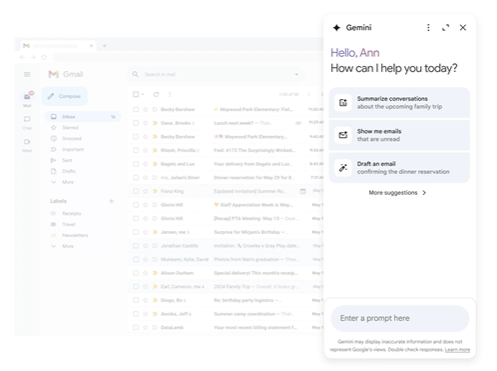Pick the Draft an email suggestion
This screenshot has height=371, width=497.
(x=399, y=168)
